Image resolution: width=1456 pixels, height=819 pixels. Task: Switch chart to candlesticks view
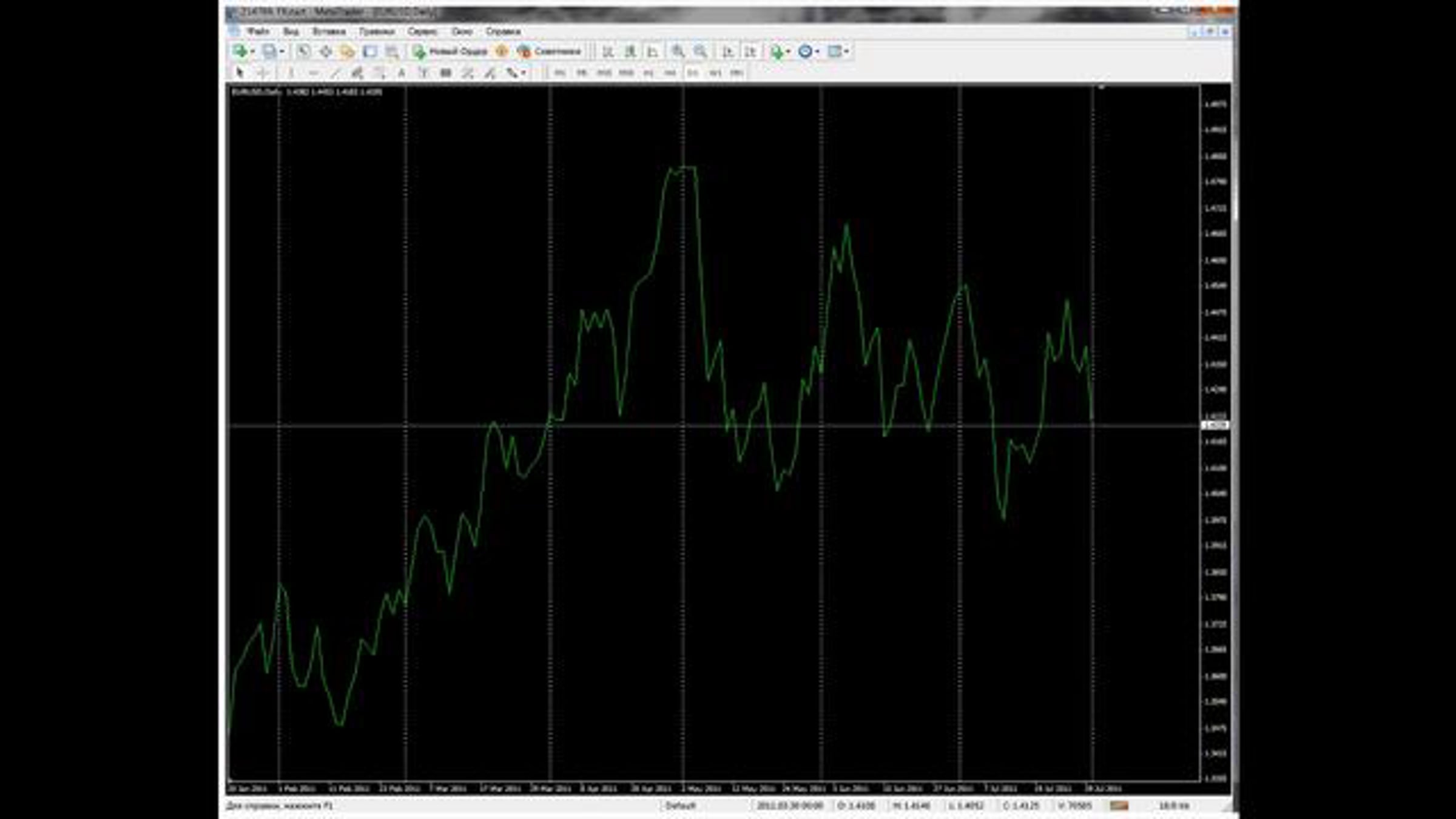point(630,52)
